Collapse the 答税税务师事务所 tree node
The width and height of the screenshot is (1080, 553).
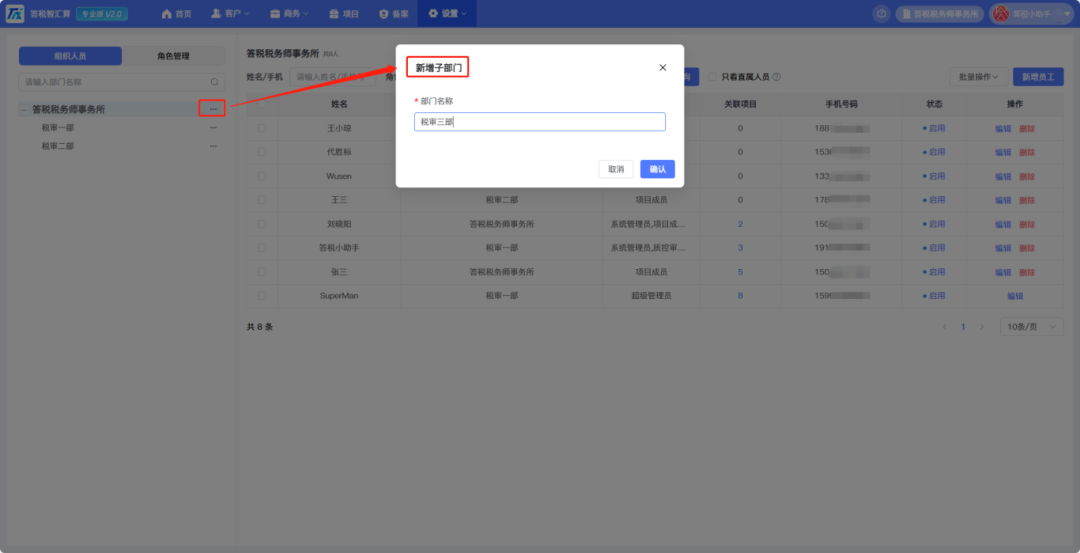[x=24, y=109]
